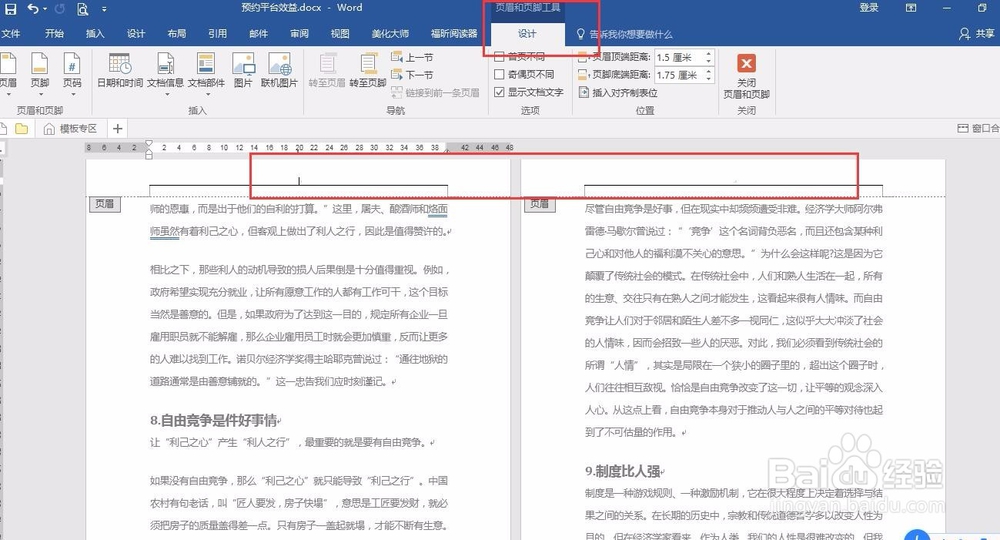Expand the 页脚 dropdown arrow

(40, 94)
